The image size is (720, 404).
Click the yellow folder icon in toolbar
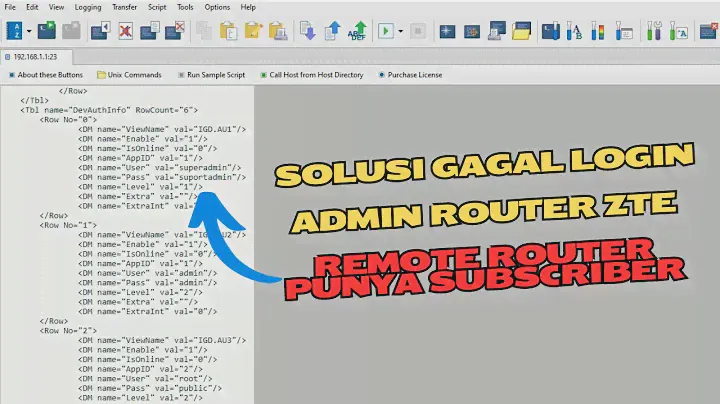(520, 31)
